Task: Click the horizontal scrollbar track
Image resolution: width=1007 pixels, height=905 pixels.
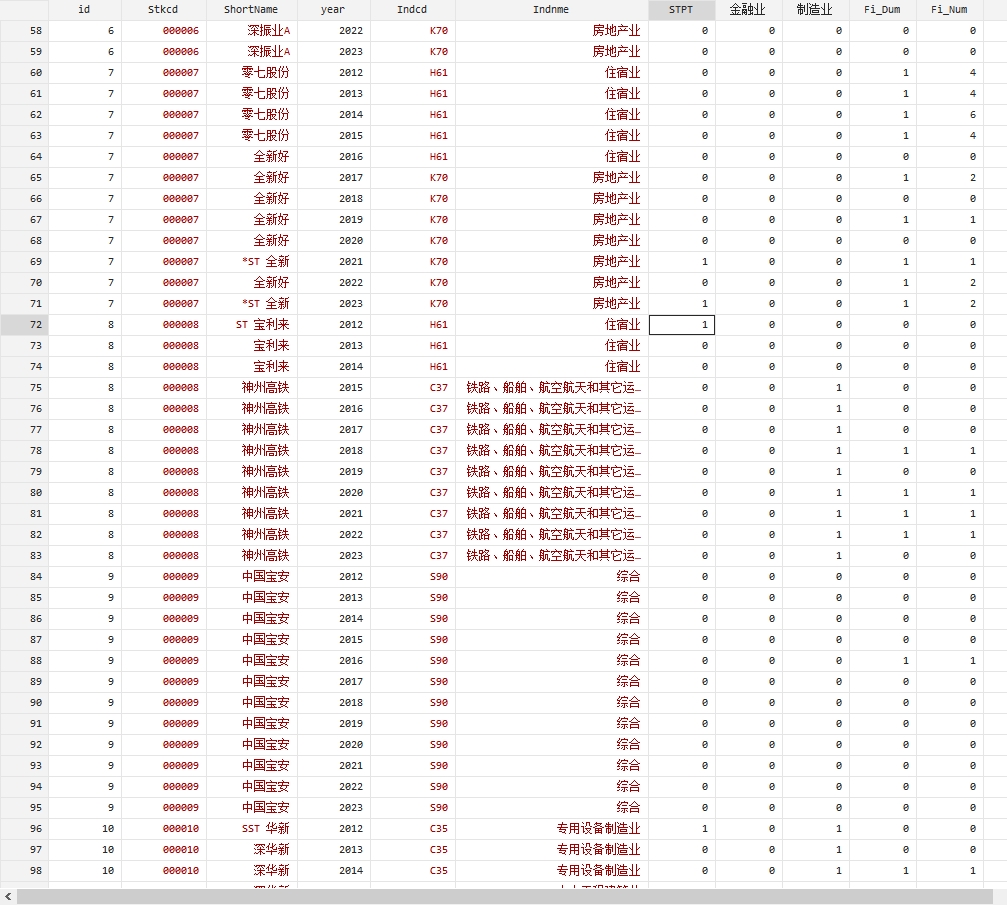Action: pyautogui.click(x=505, y=897)
